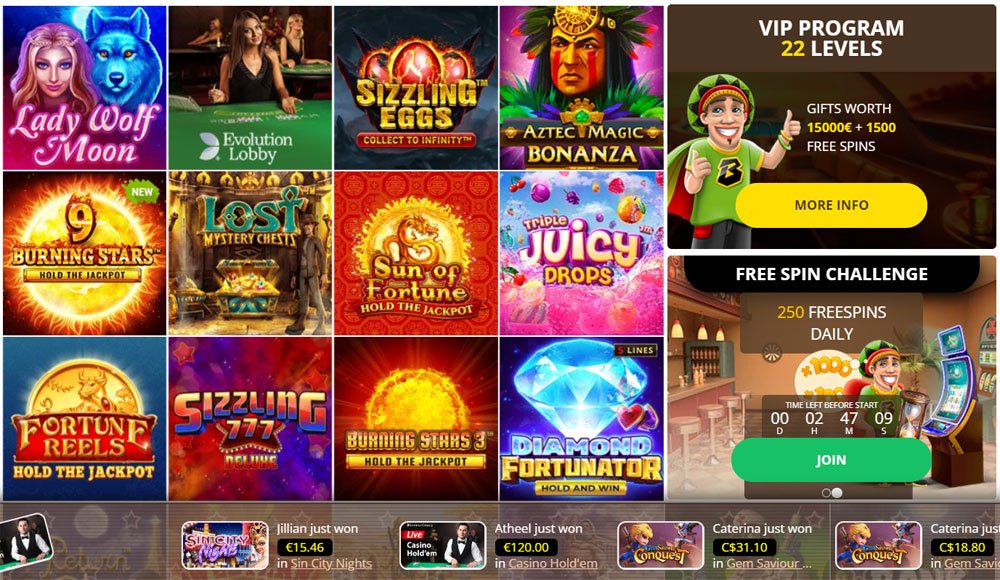Viewport: 1000px width, 580px height.
Task: Select the second carousel slide dot
Action: tap(837, 493)
